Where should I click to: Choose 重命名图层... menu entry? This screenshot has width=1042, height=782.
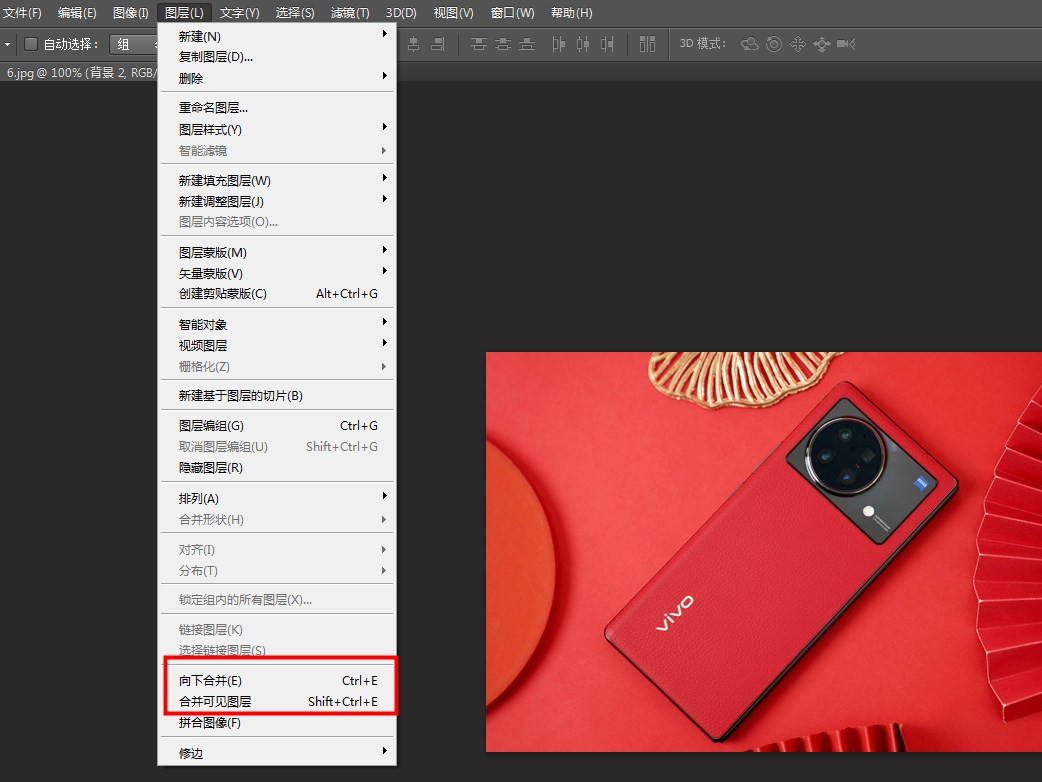point(276,108)
